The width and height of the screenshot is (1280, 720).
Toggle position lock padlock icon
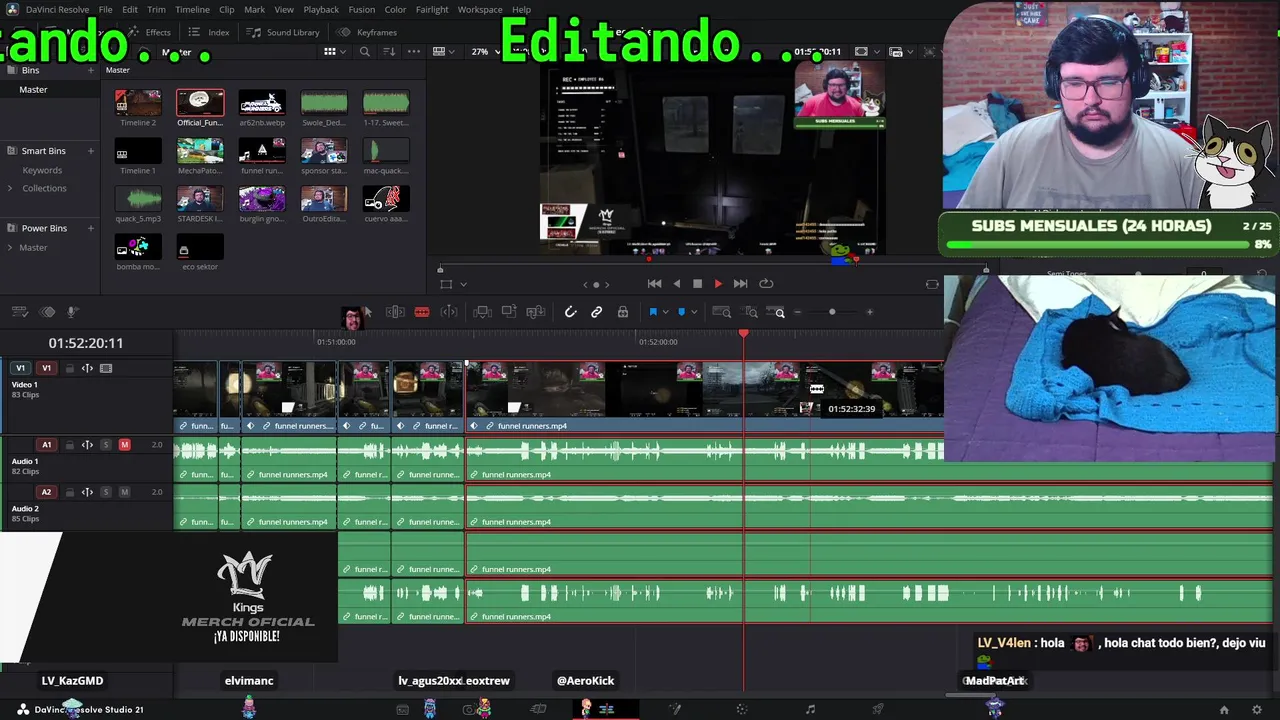pos(623,312)
